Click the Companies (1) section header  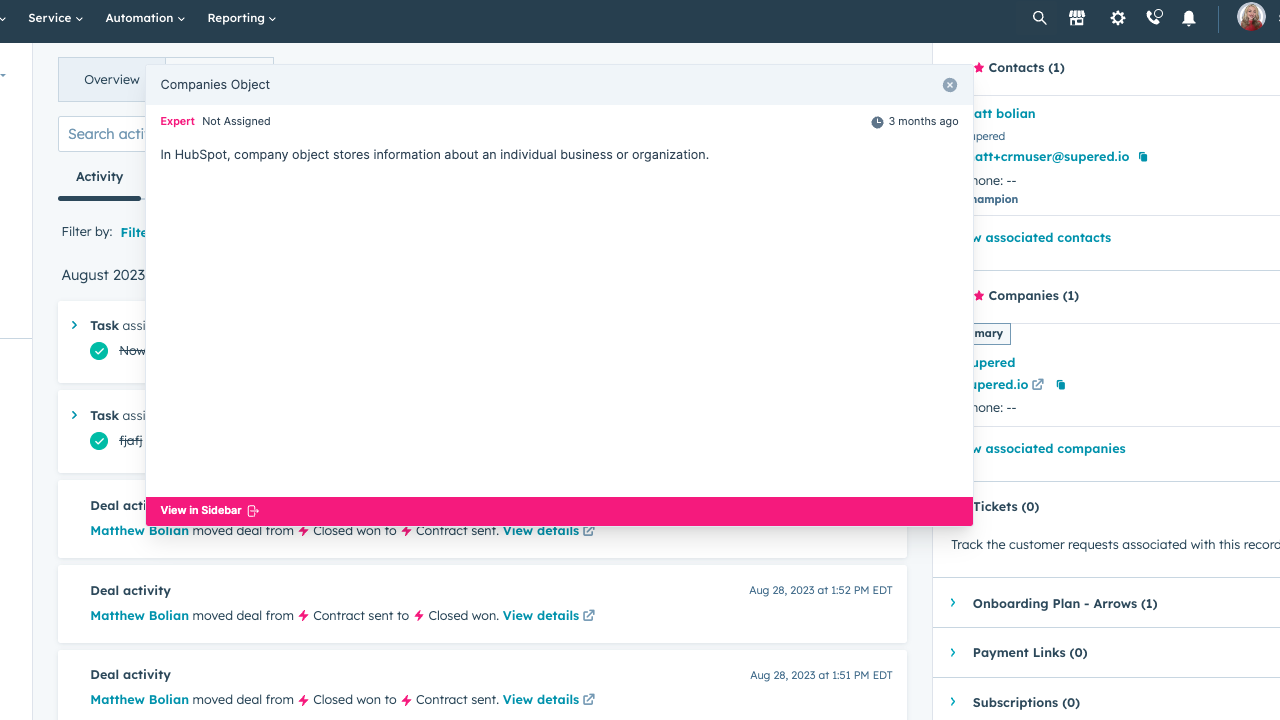tap(1033, 296)
